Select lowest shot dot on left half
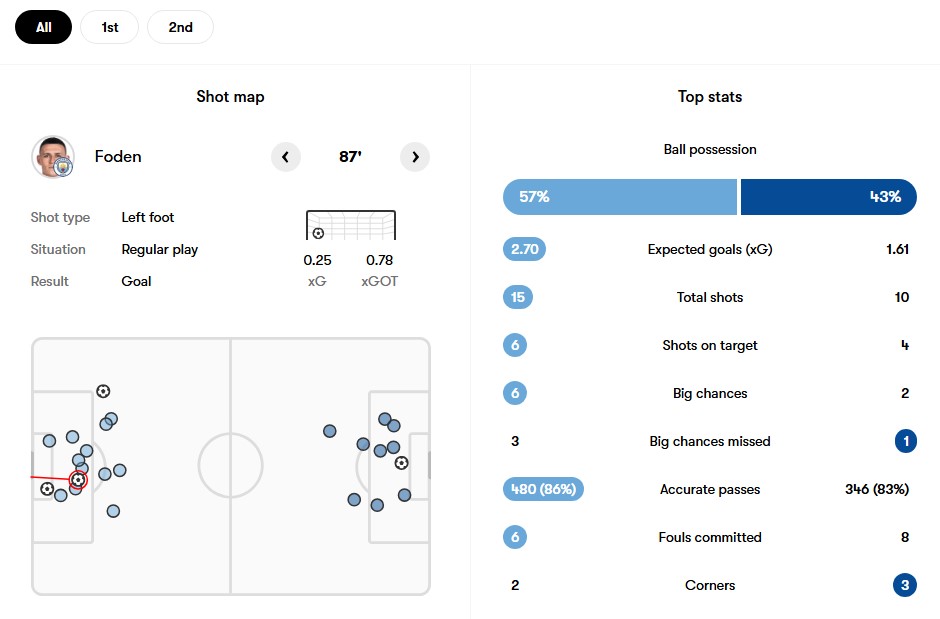The image size is (940, 619). (113, 511)
